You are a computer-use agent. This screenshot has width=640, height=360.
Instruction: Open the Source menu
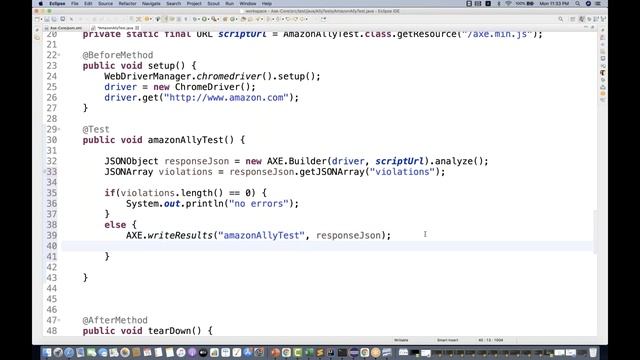click(x=105, y=3)
